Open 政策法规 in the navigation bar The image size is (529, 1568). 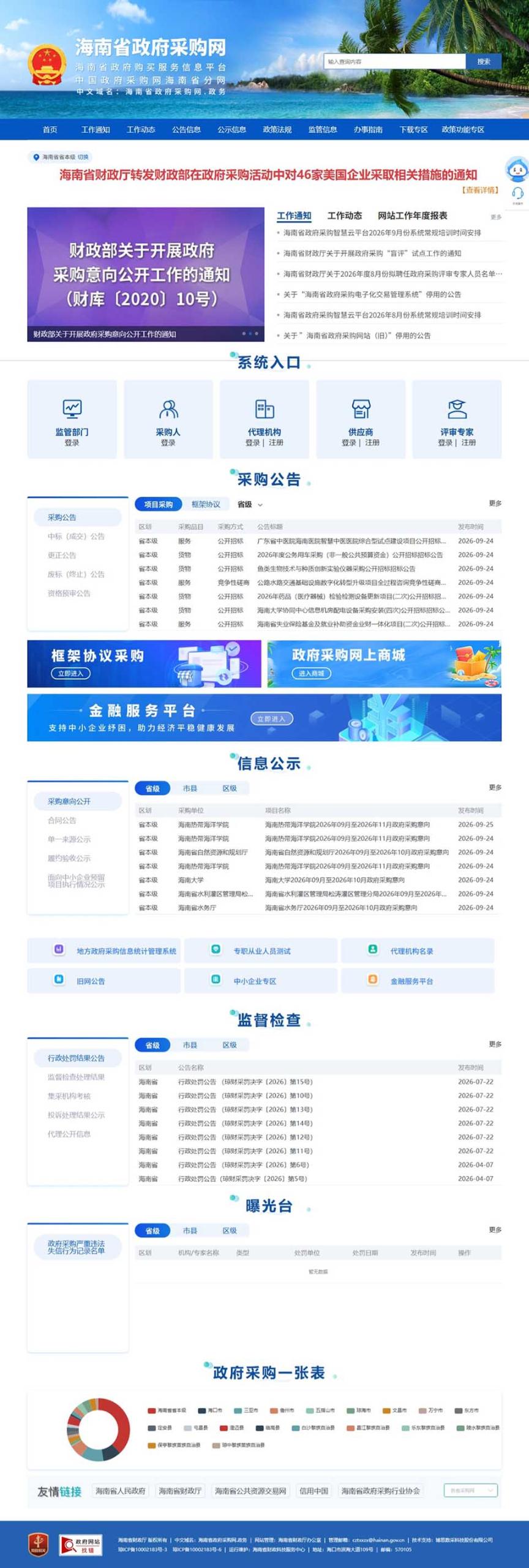pyautogui.click(x=277, y=130)
